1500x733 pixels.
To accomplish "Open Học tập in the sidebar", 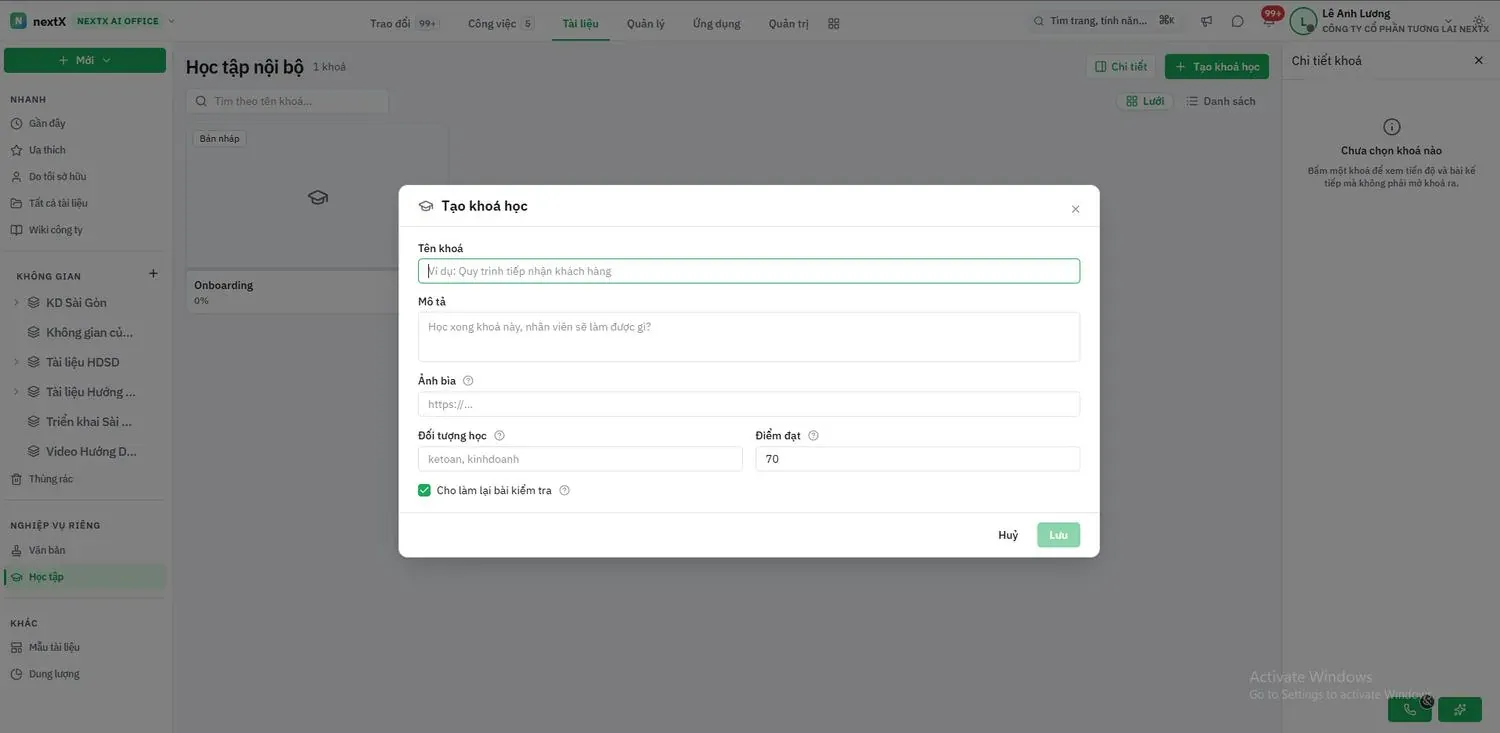I will coord(85,577).
